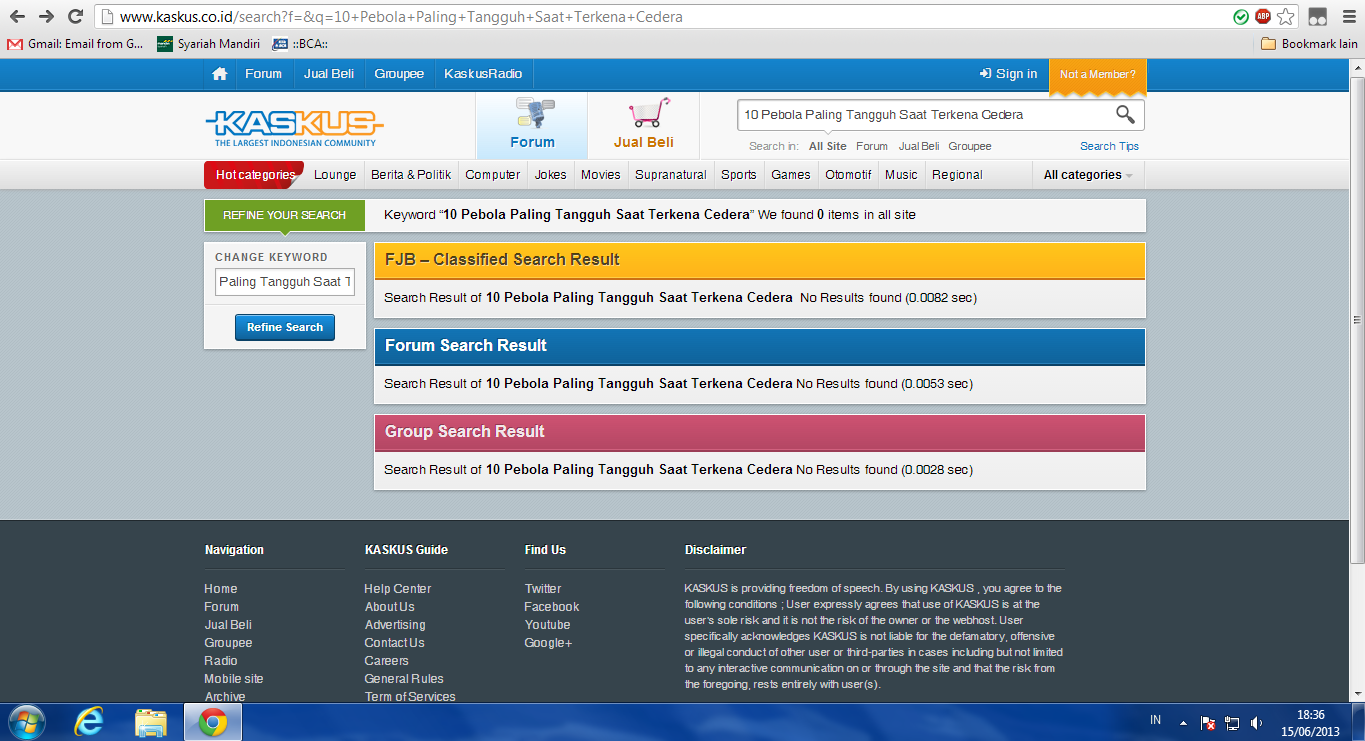Viewport: 1365px width, 741px height.
Task: Open Sports category
Action: pos(739,175)
